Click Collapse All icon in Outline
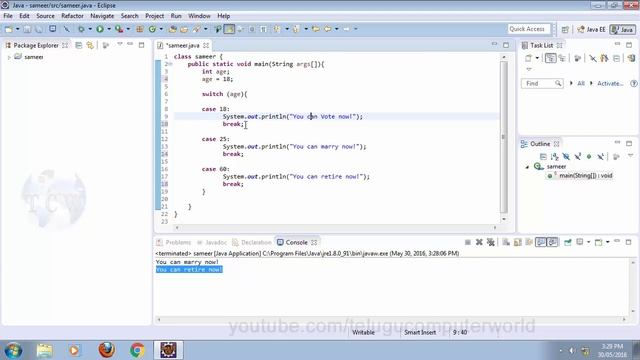Screen dimensions: 640x360 543,156
